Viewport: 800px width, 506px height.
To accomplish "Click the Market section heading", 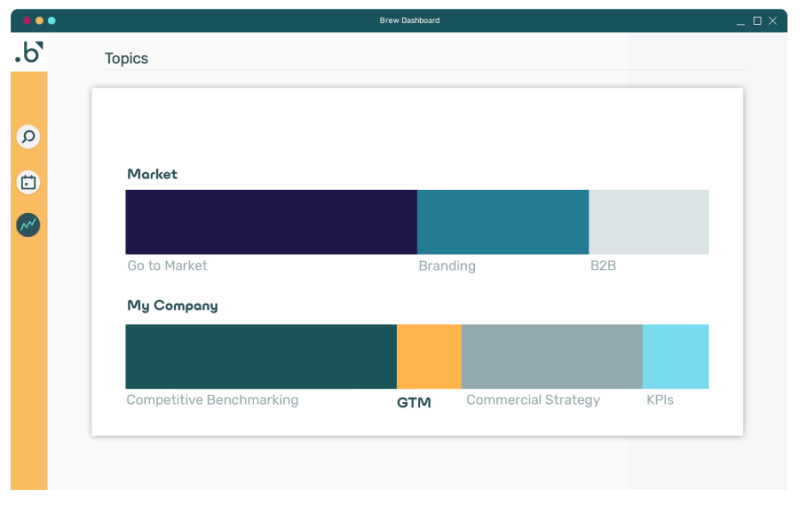I will [x=152, y=174].
